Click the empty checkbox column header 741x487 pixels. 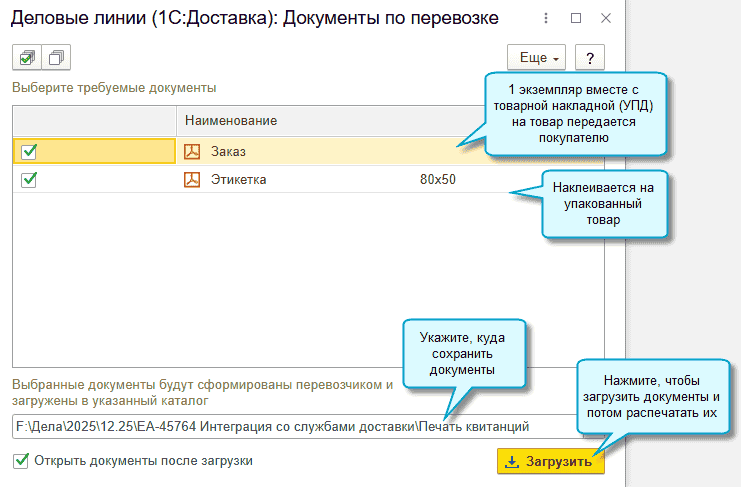point(93,120)
